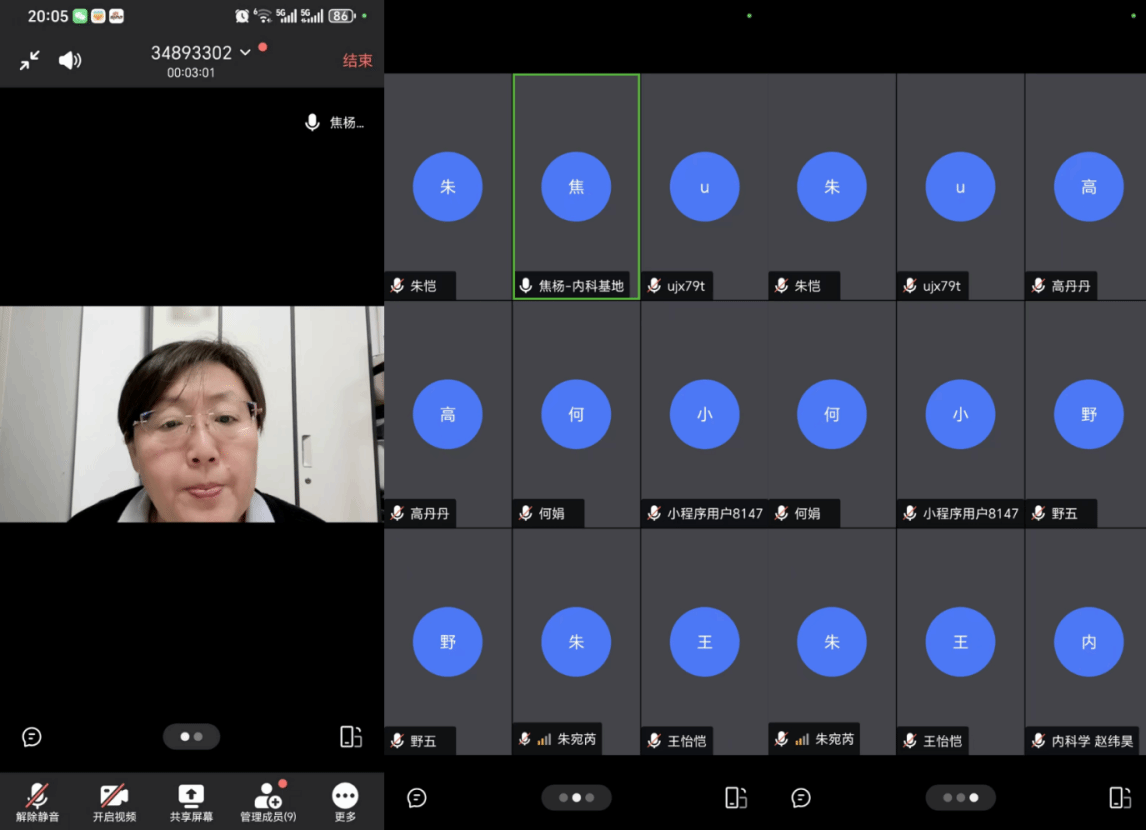Toggle the speaker audio output icon

coord(70,60)
